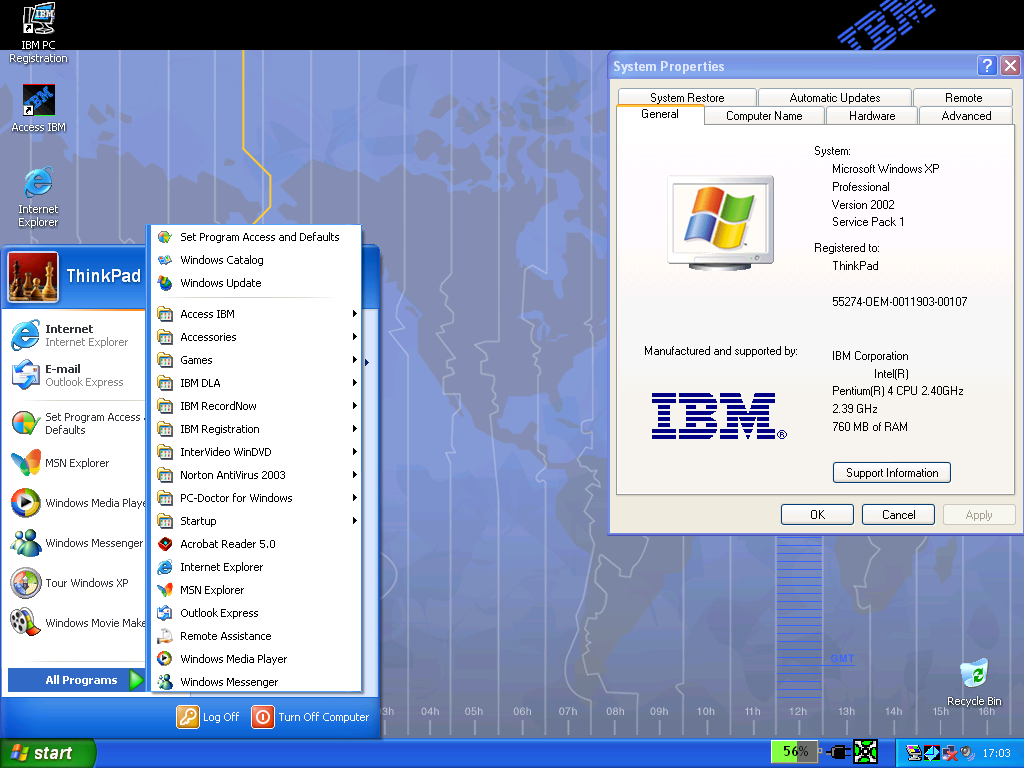Image resolution: width=1024 pixels, height=768 pixels.
Task: Click the Start button
Action: point(48,753)
